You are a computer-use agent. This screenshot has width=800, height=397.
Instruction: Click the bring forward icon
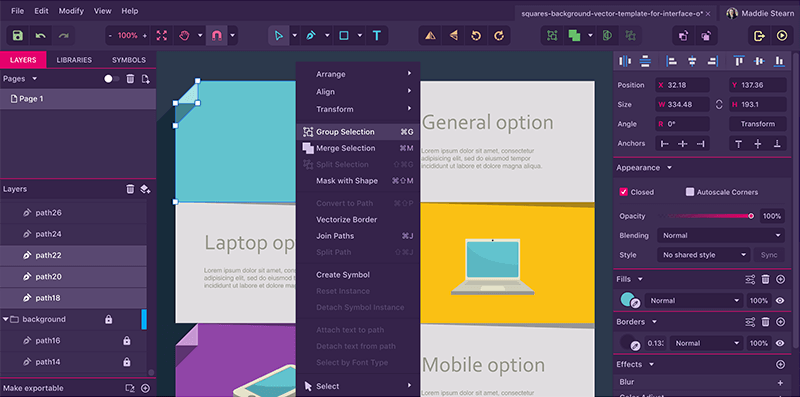[683, 36]
